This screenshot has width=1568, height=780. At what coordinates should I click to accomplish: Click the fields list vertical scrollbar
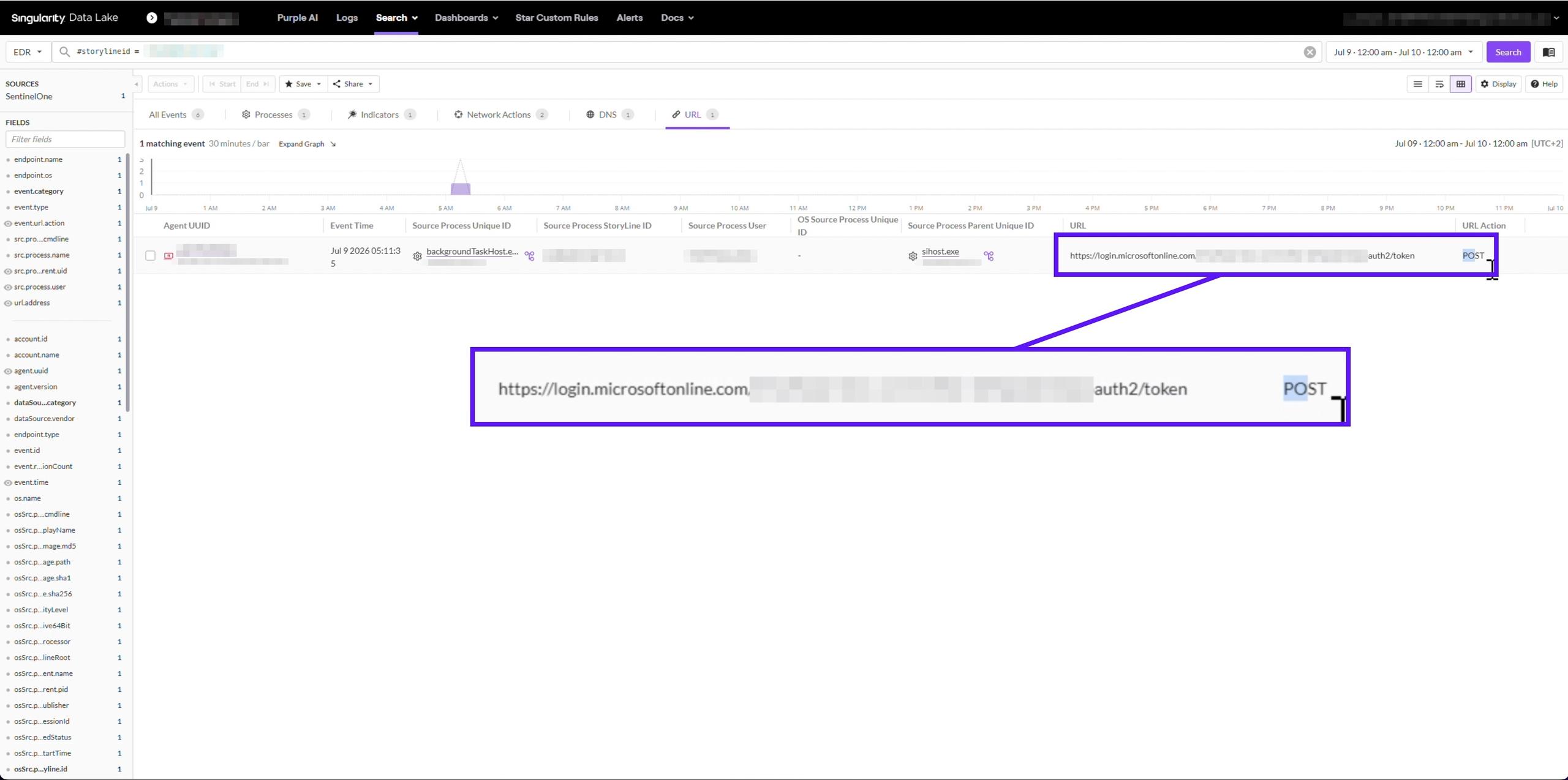(x=128, y=282)
